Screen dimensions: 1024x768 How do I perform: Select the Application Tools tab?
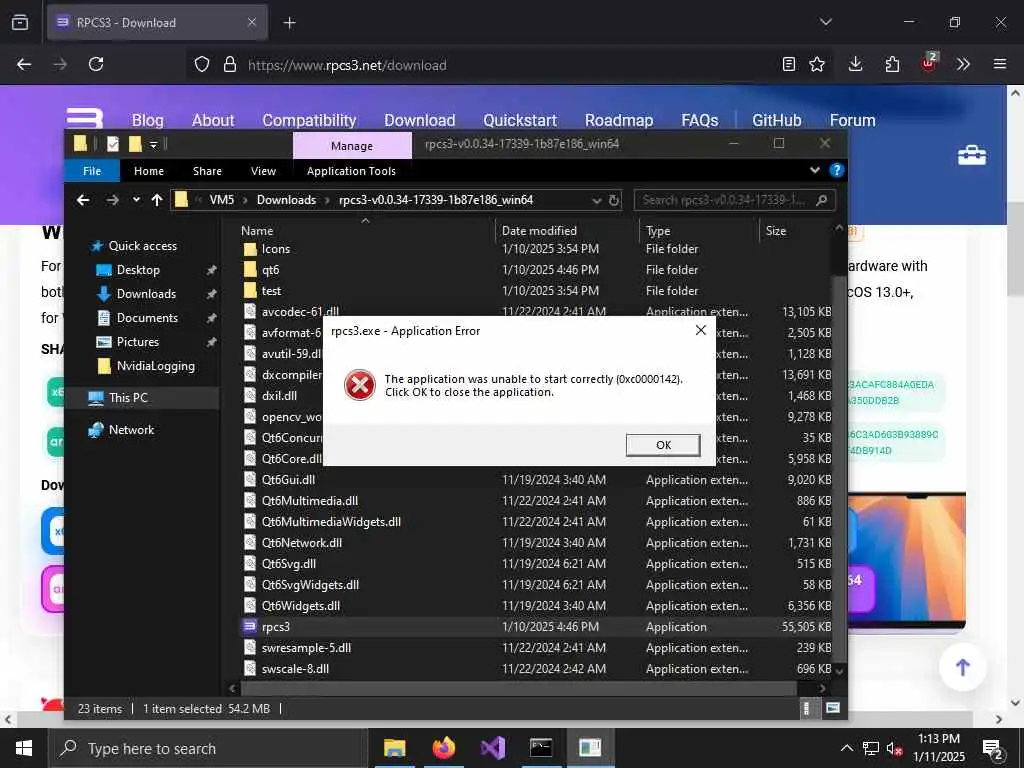tap(351, 171)
